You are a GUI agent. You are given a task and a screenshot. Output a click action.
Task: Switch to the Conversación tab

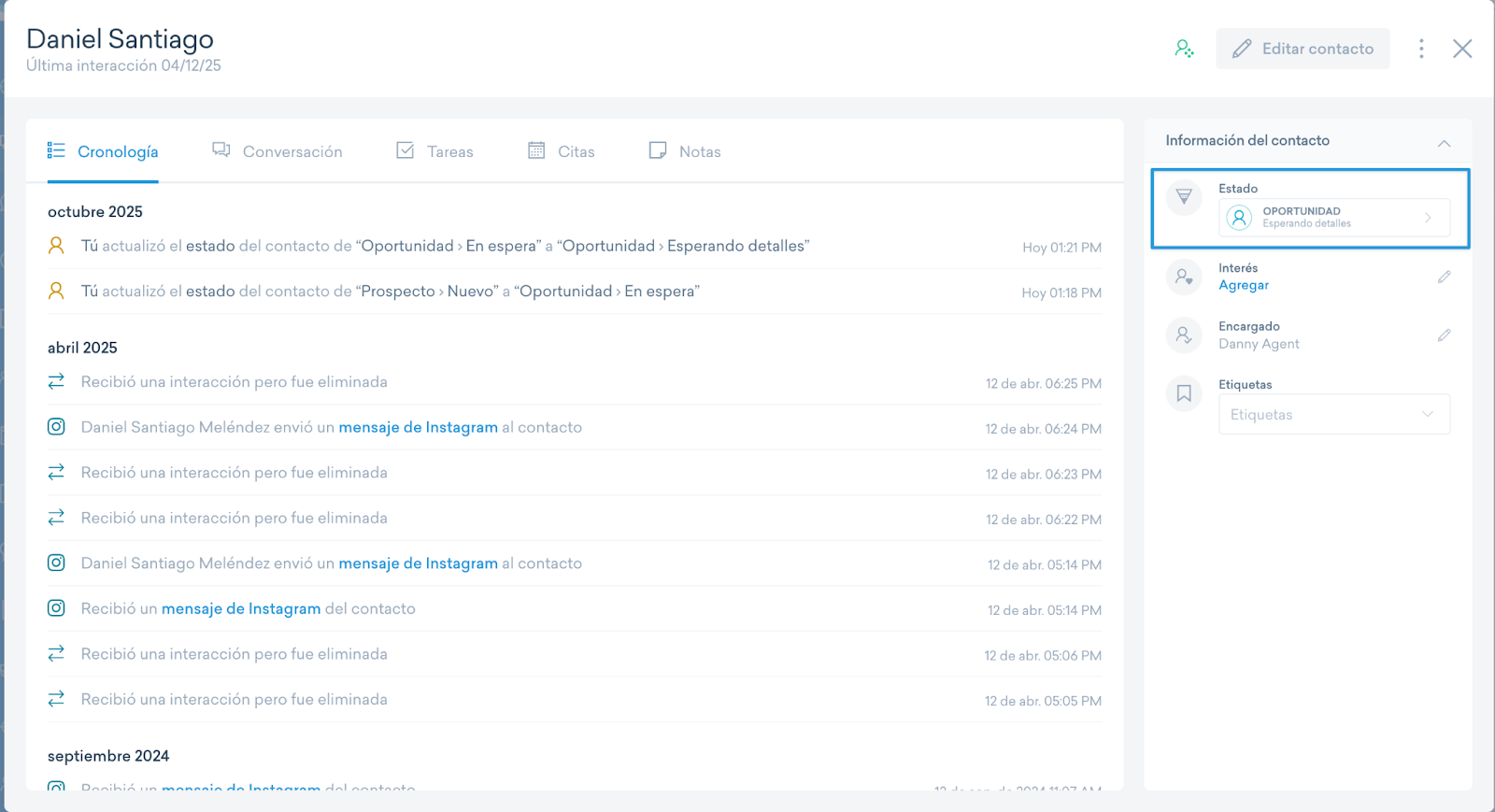tap(278, 151)
